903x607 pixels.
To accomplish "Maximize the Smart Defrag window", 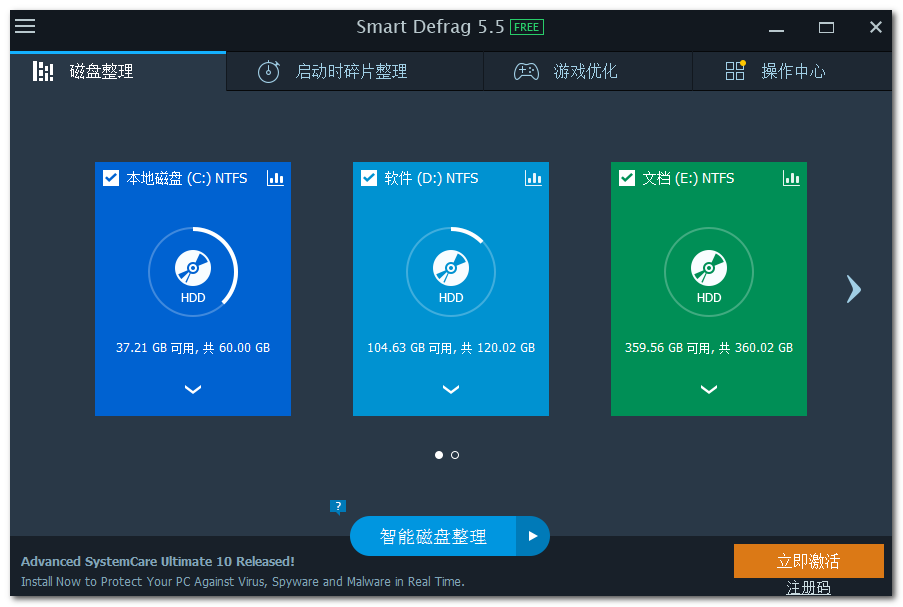I will pos(826,28).
